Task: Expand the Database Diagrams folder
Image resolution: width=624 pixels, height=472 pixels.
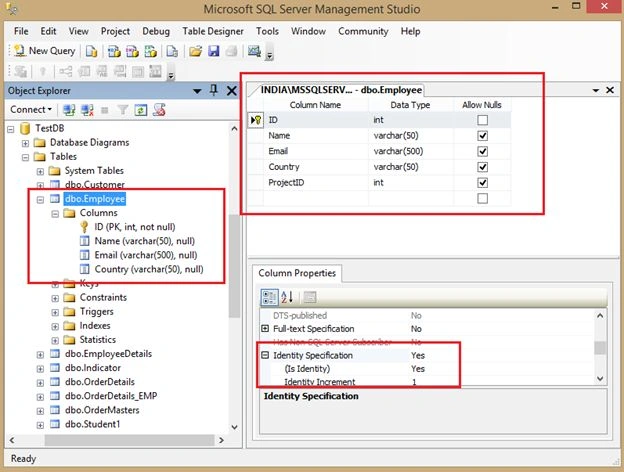Action: tap(25, 143)
